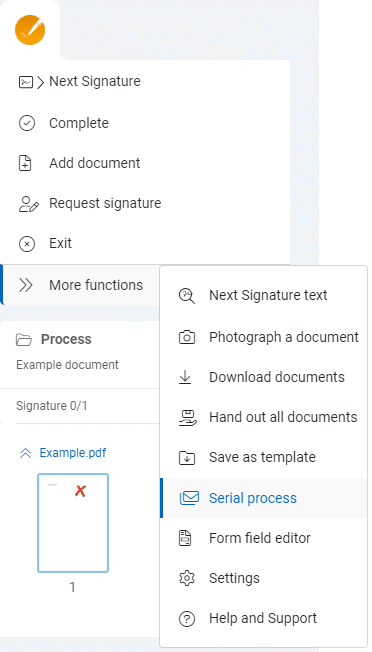
Task: Click the Help and Support question icon
Action: click(187, 619)
